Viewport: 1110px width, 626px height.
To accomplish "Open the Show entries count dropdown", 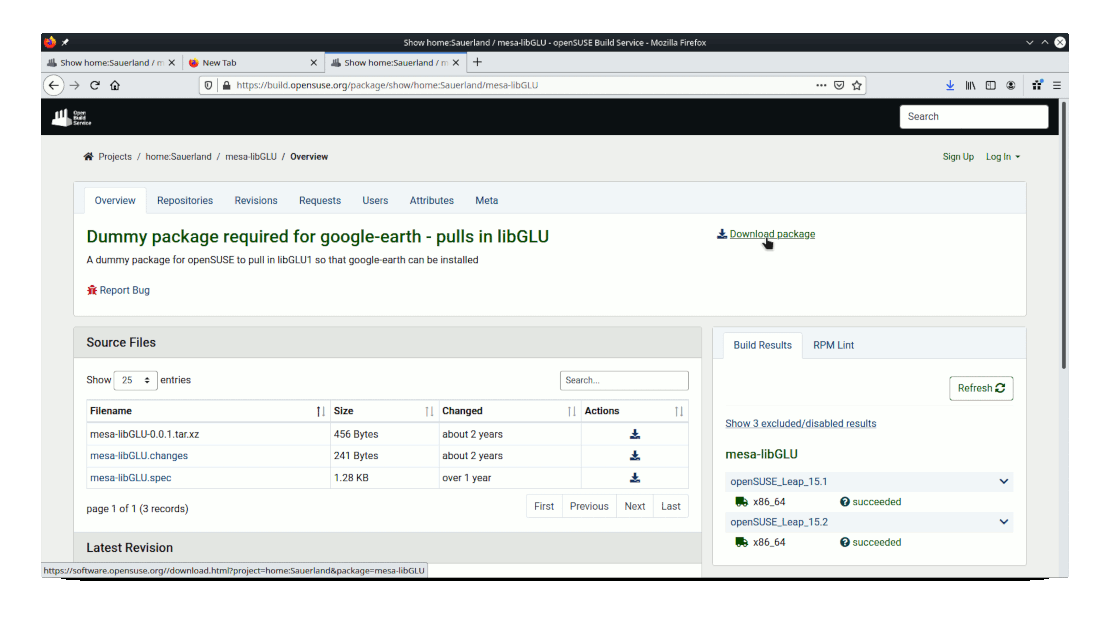I will [x=134, y=380].
